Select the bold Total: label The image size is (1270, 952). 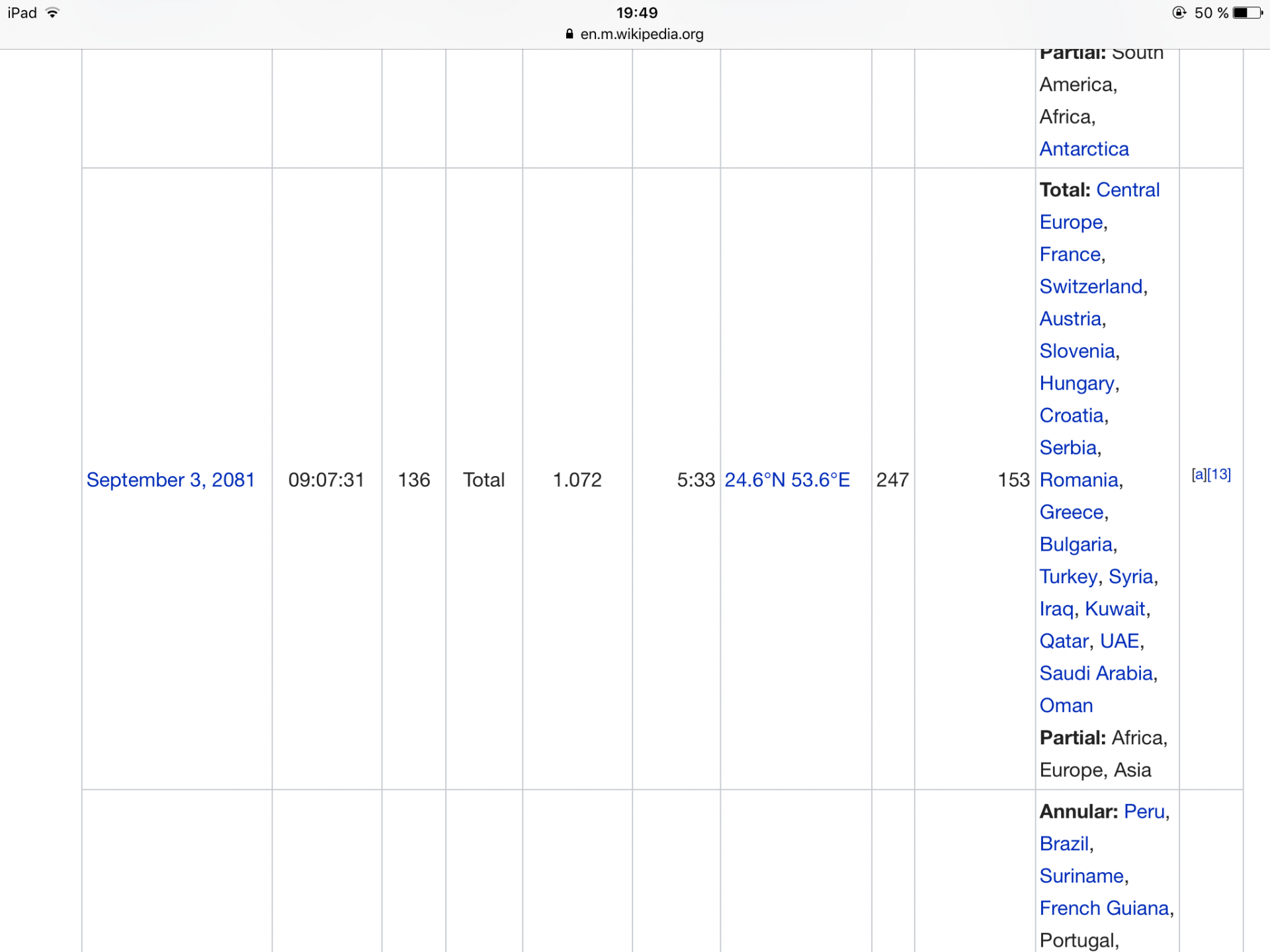click(1065, 190)
